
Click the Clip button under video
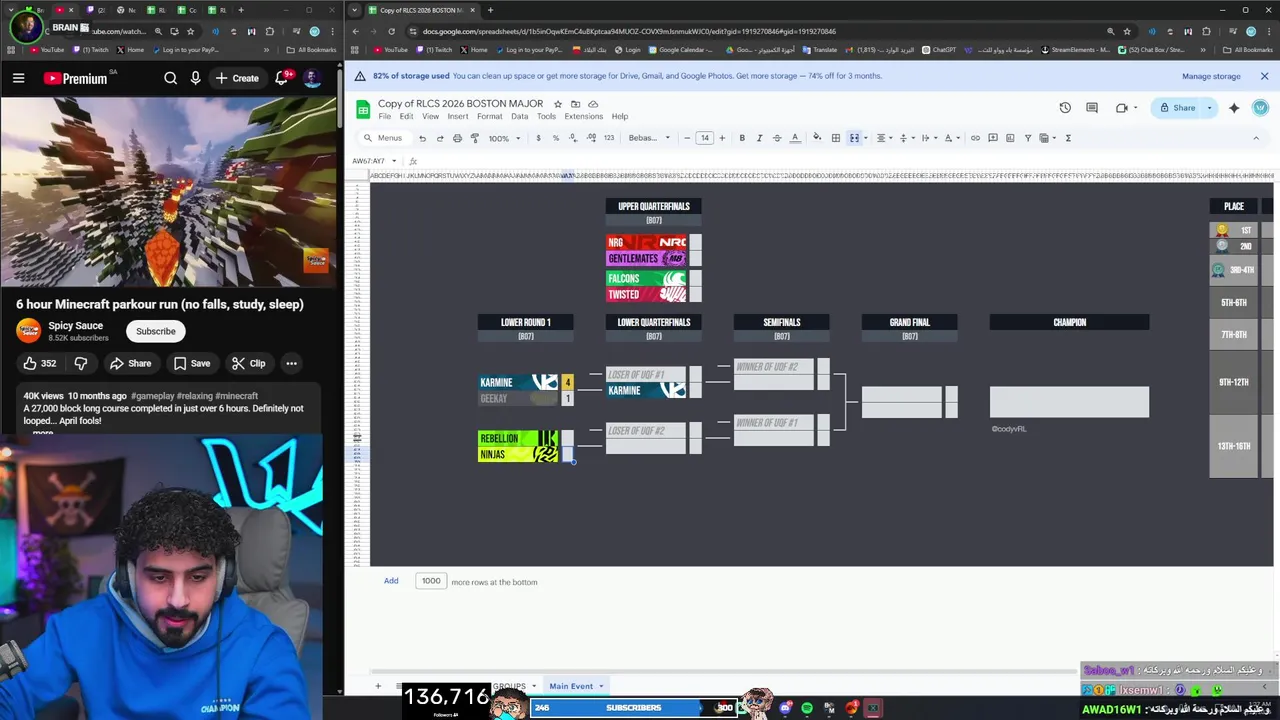coord(248,363)
